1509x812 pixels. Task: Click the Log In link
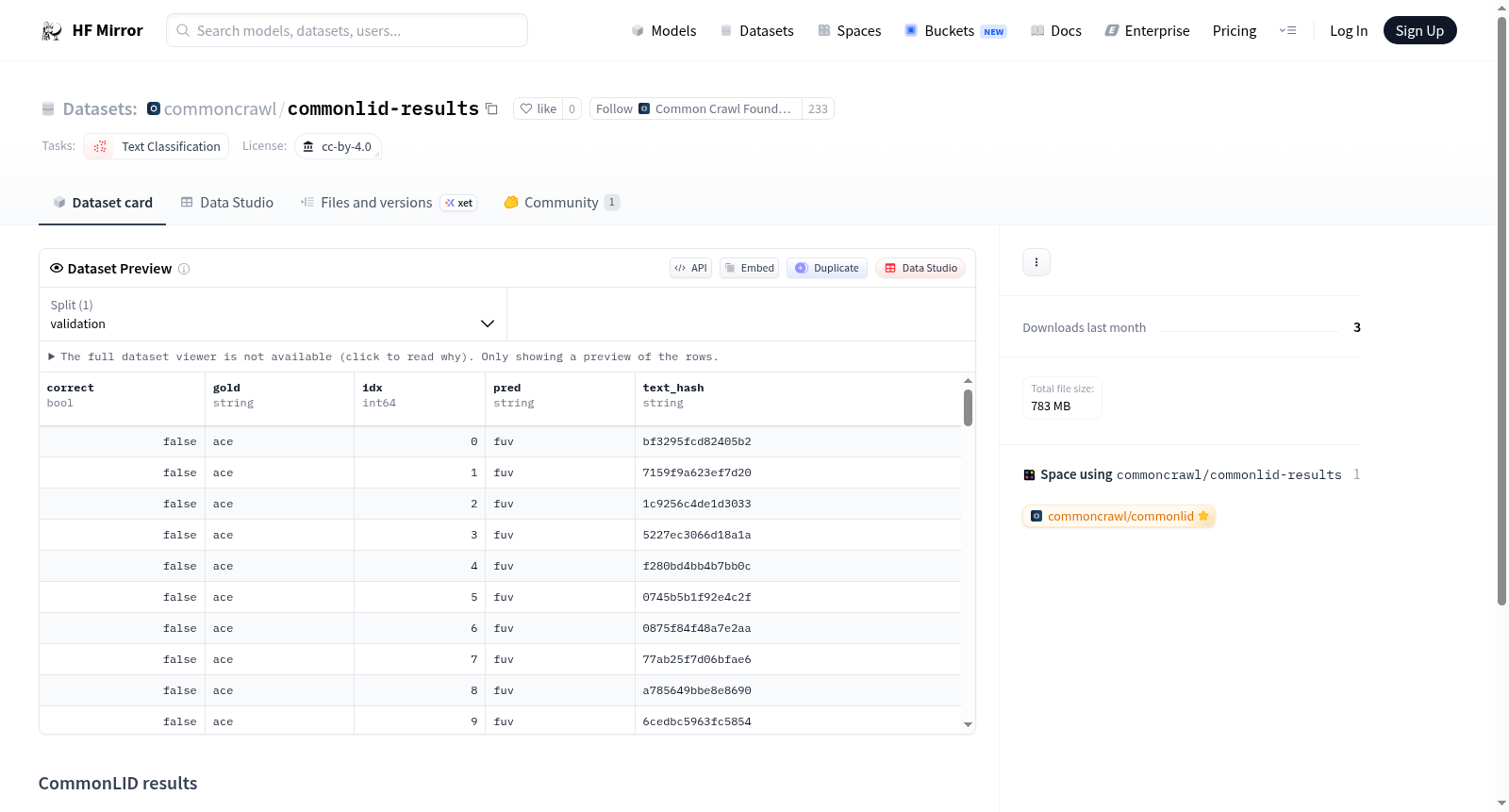(x=1349, y=31)
